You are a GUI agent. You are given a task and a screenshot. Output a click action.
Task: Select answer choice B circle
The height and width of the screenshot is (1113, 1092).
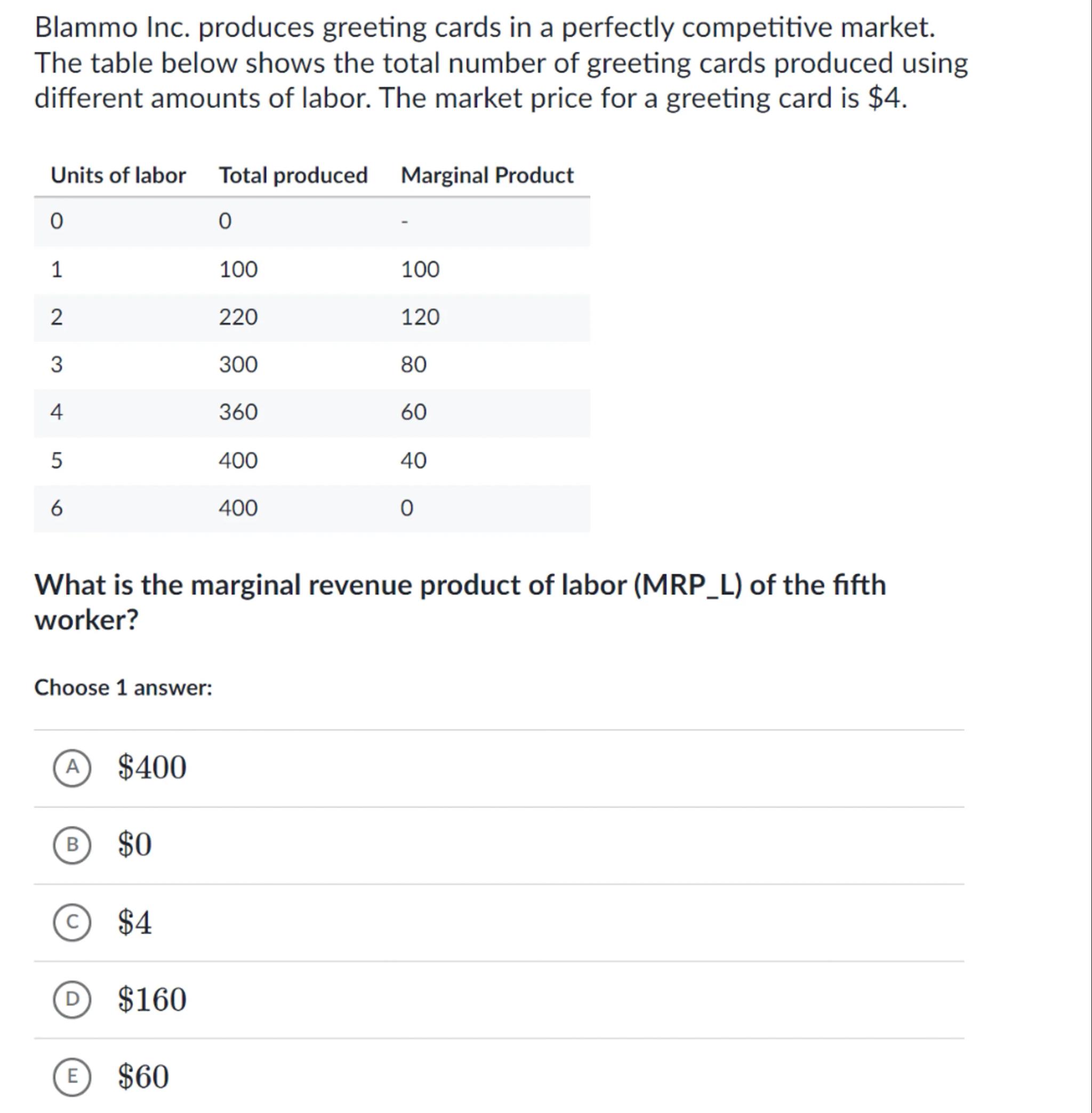[71, 845]
